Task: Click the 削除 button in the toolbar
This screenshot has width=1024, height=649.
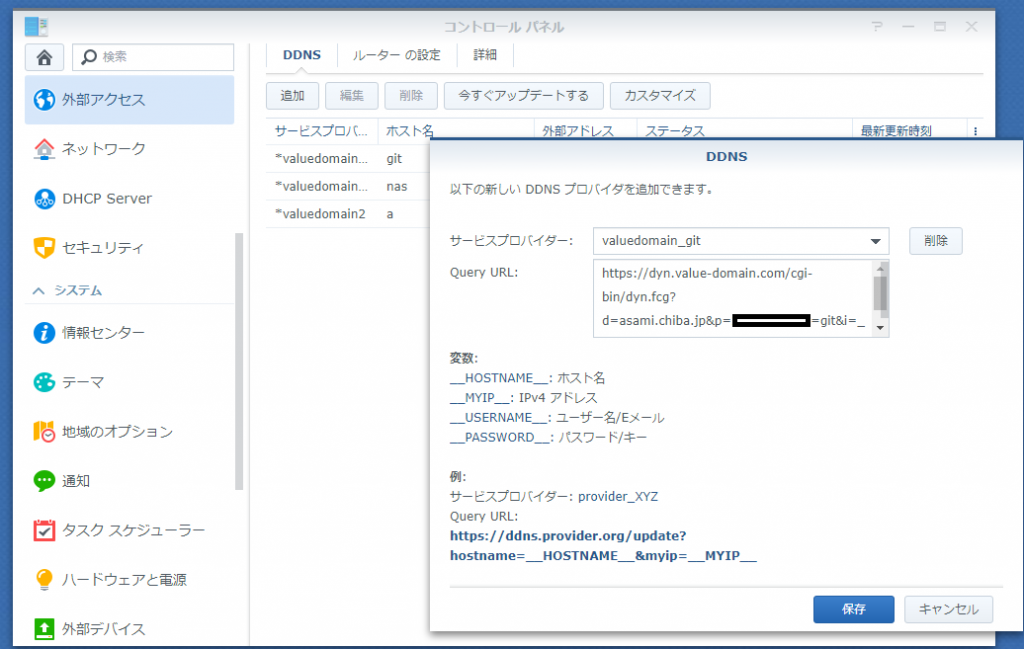Action: 411,96
